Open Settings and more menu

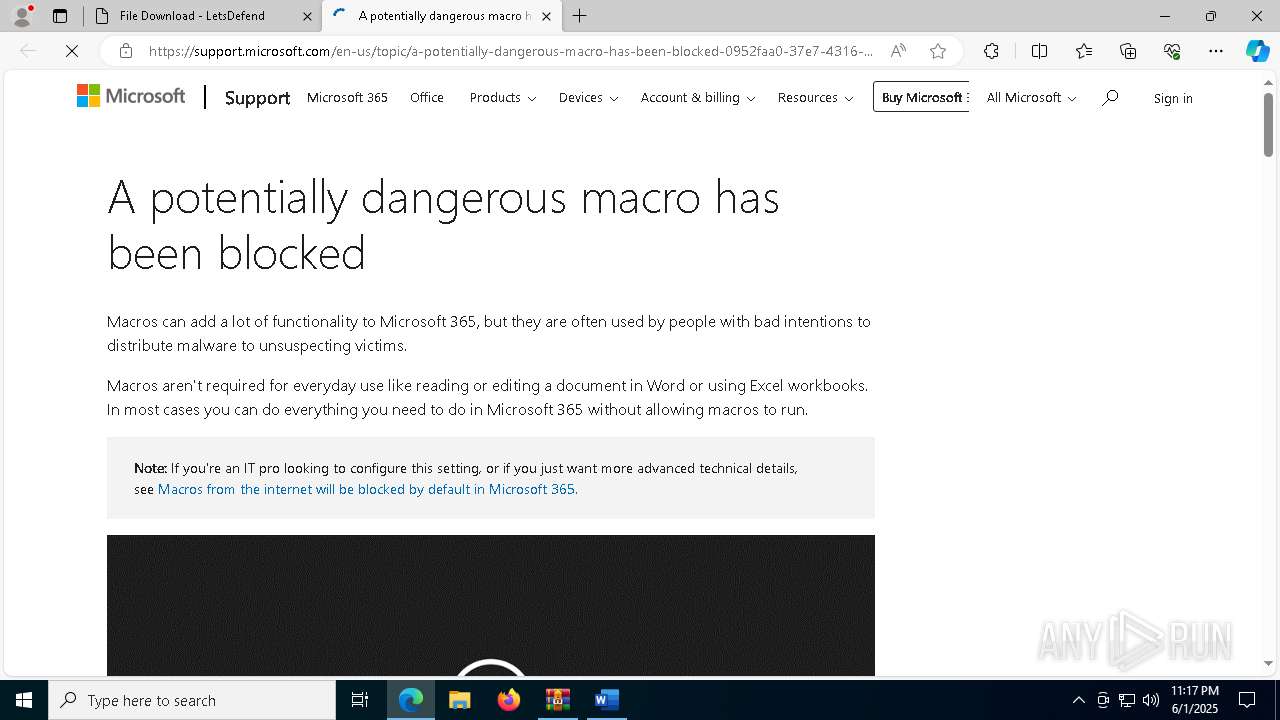pos(1216,51)
